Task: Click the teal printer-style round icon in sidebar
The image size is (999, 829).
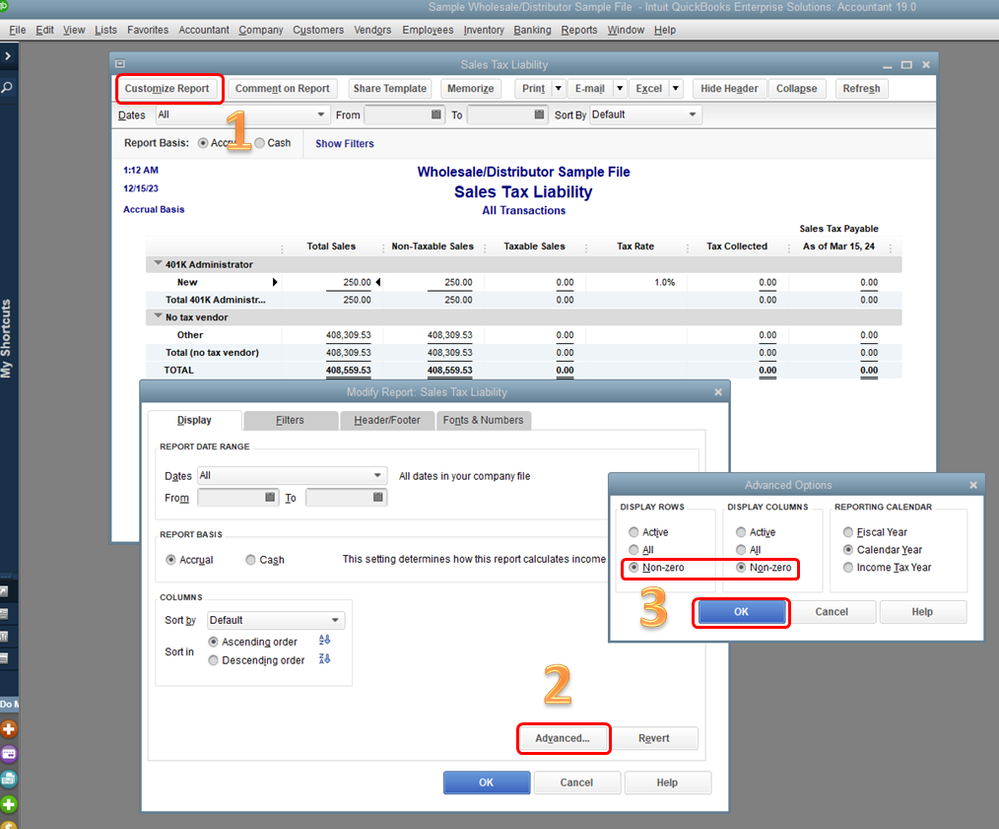Action: click(9, 779)
